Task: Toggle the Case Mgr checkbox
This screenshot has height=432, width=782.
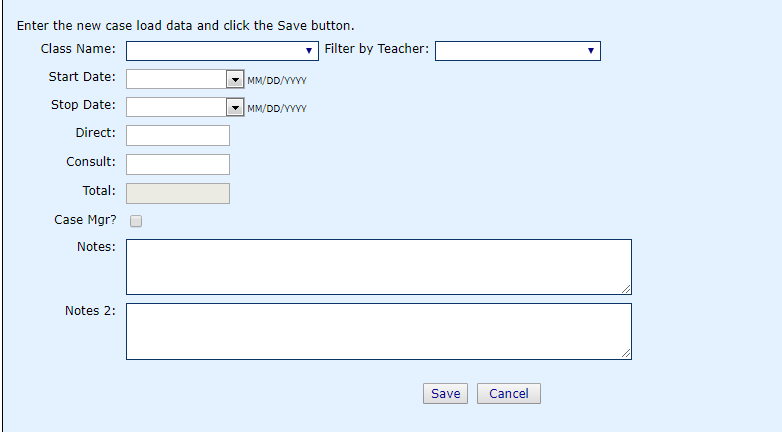Action: coord(136,221)
